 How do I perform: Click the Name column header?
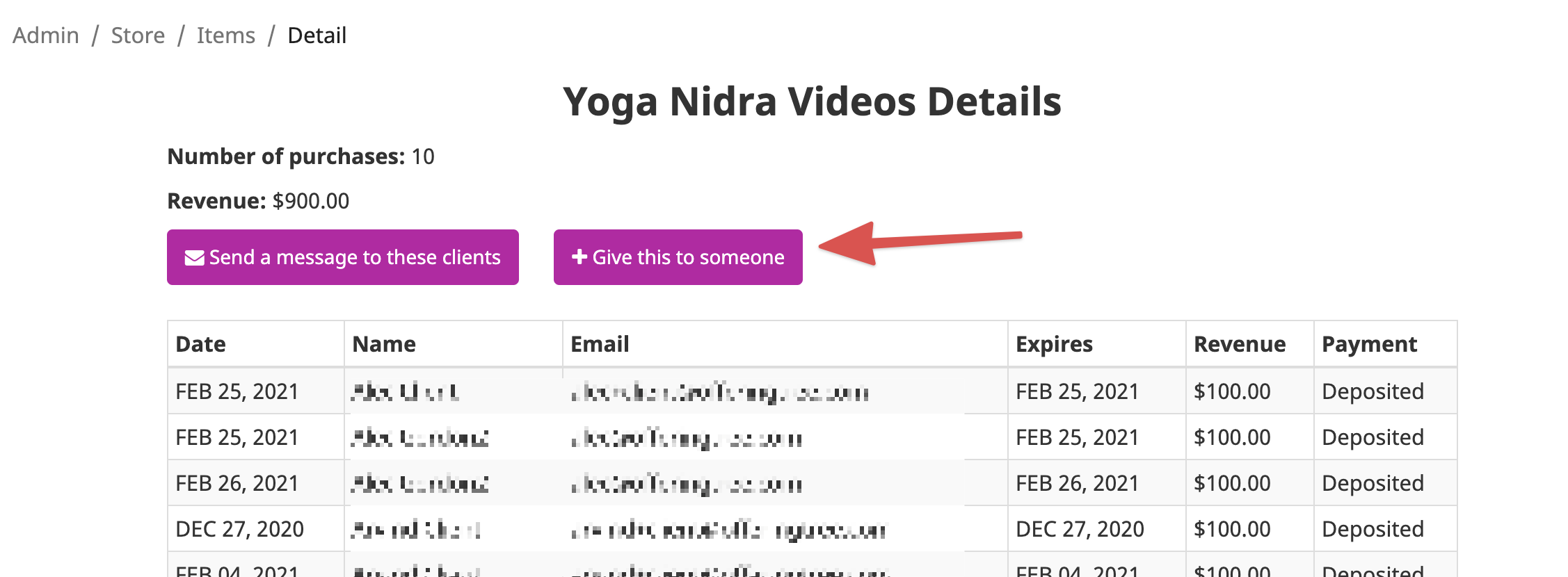click(384, 344)
